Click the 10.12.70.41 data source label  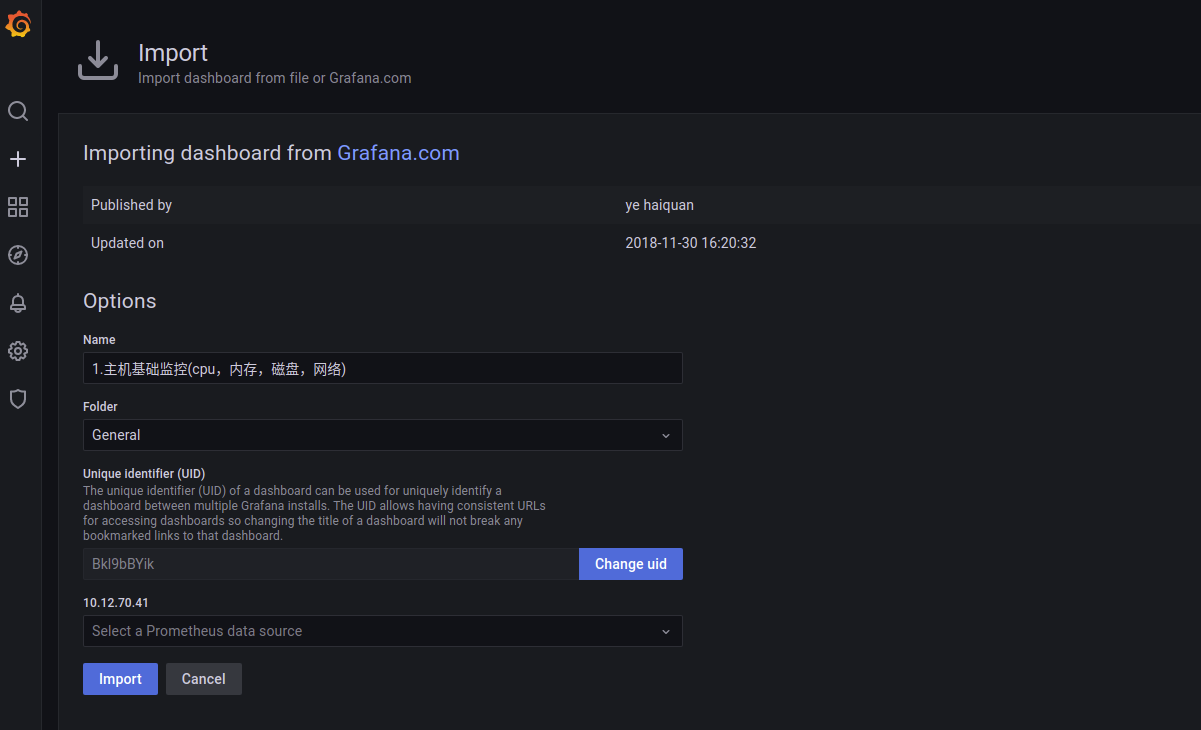click(116, 603)
